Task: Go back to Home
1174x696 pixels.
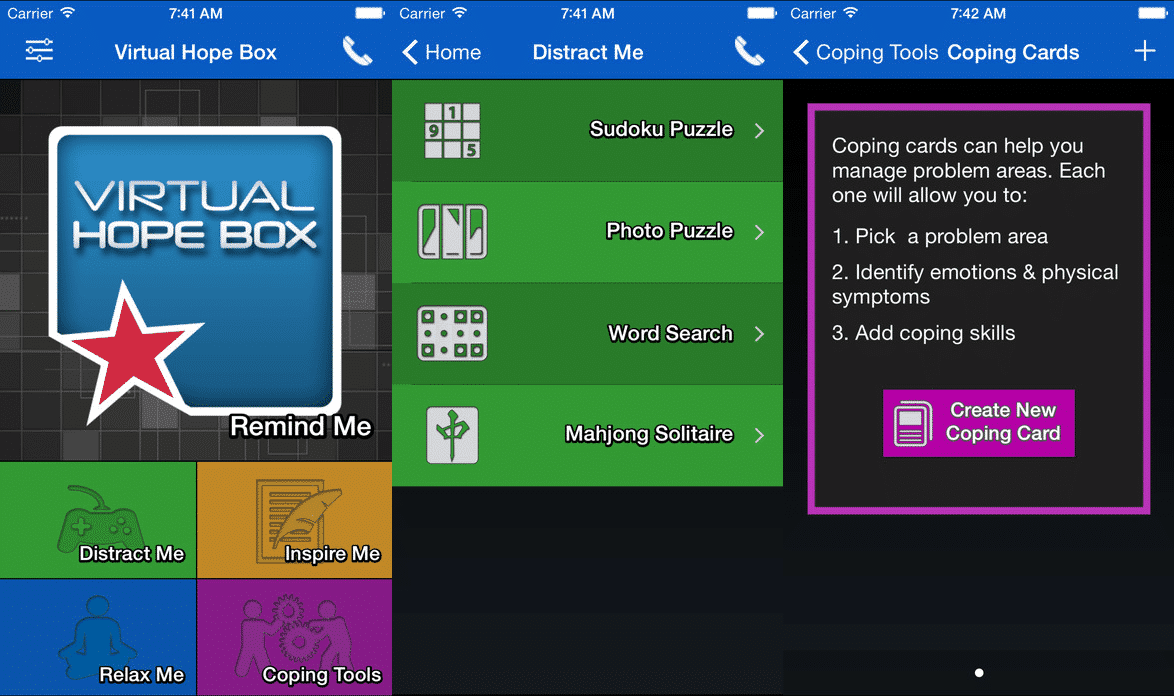Action: (442, 52)
